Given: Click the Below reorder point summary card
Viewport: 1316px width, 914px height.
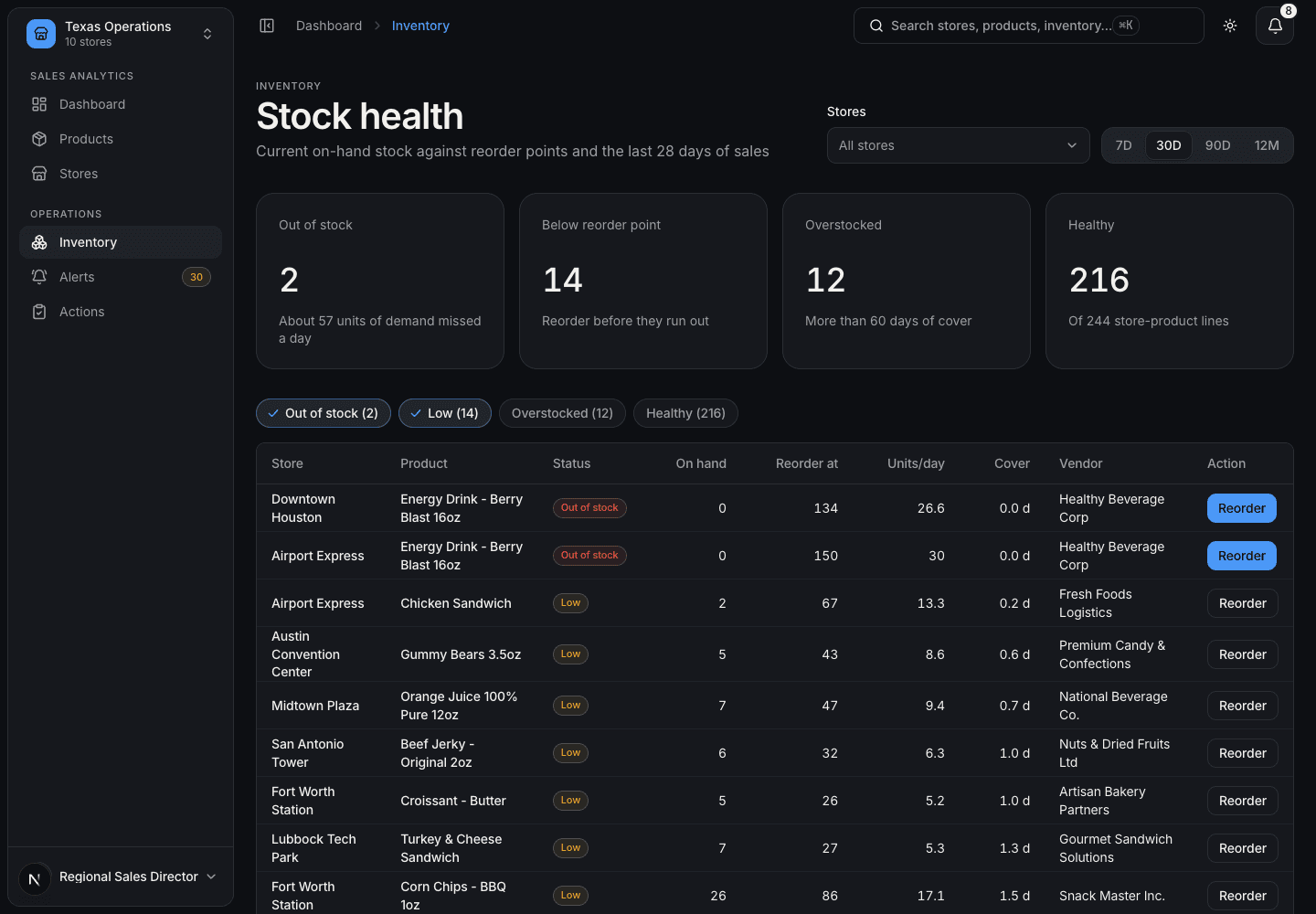Looking at the screenshot, I should 643,281.
